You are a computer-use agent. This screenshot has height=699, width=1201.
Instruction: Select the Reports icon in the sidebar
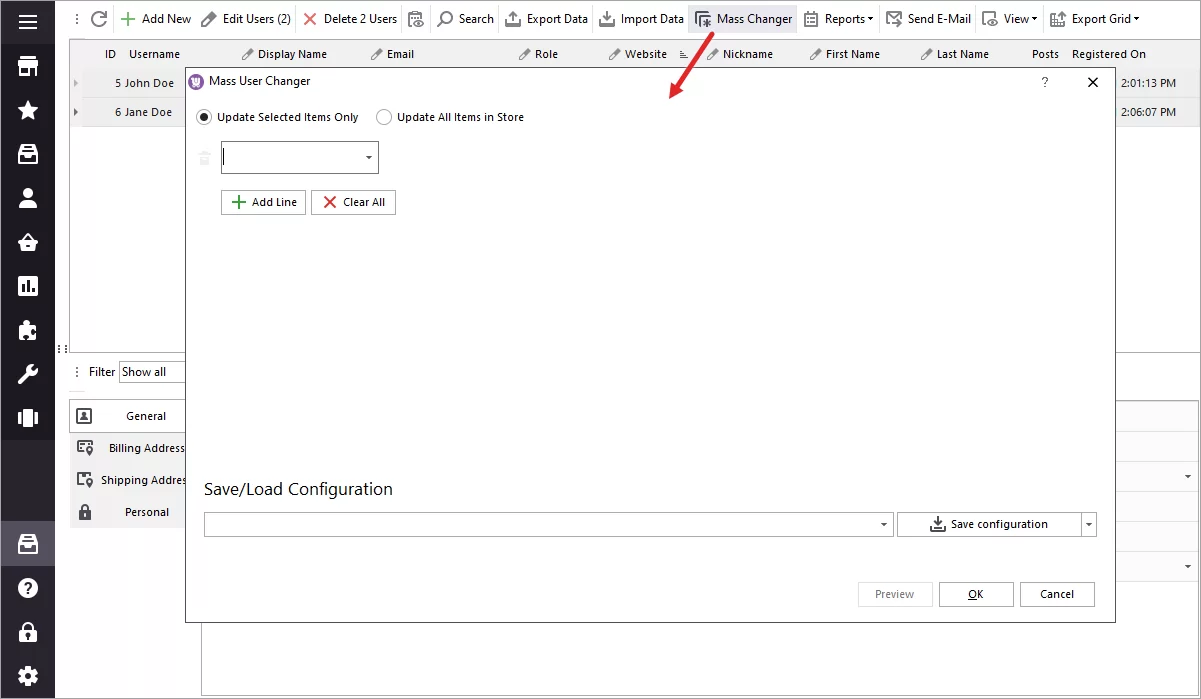tap(27, 287)
